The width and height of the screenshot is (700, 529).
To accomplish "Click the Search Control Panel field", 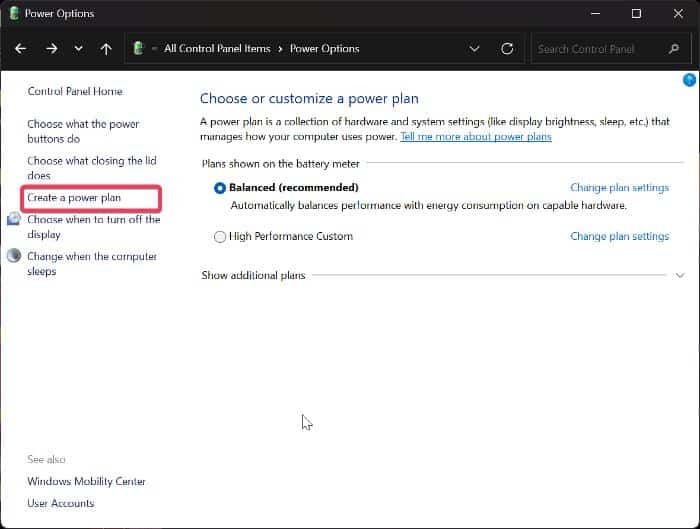I will click(595, 48).
